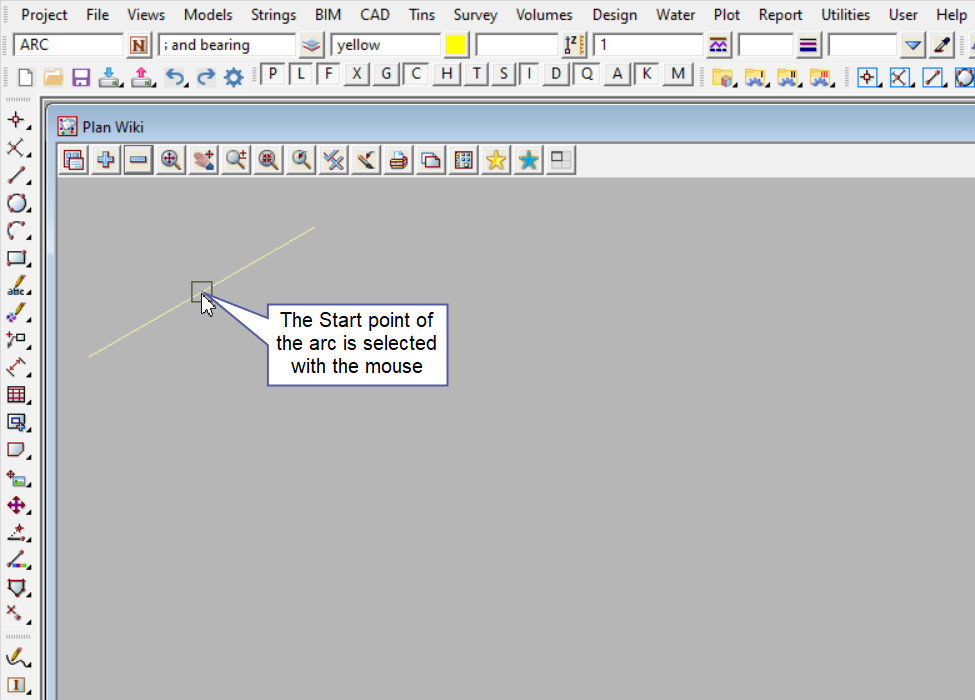Toggle the I snap button

coord(530,74)
